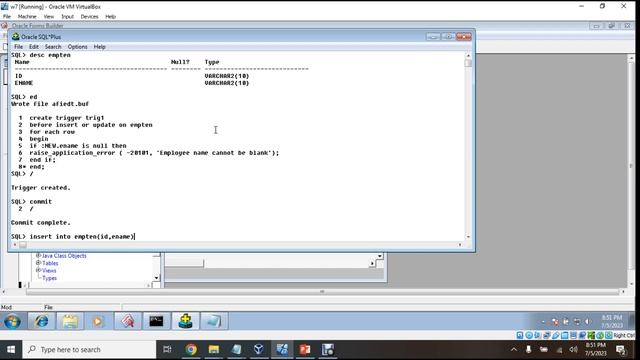This screenshot has height=360, width=640.
Task: Open the command prompt taskbar icon
Action: [156, 322]
